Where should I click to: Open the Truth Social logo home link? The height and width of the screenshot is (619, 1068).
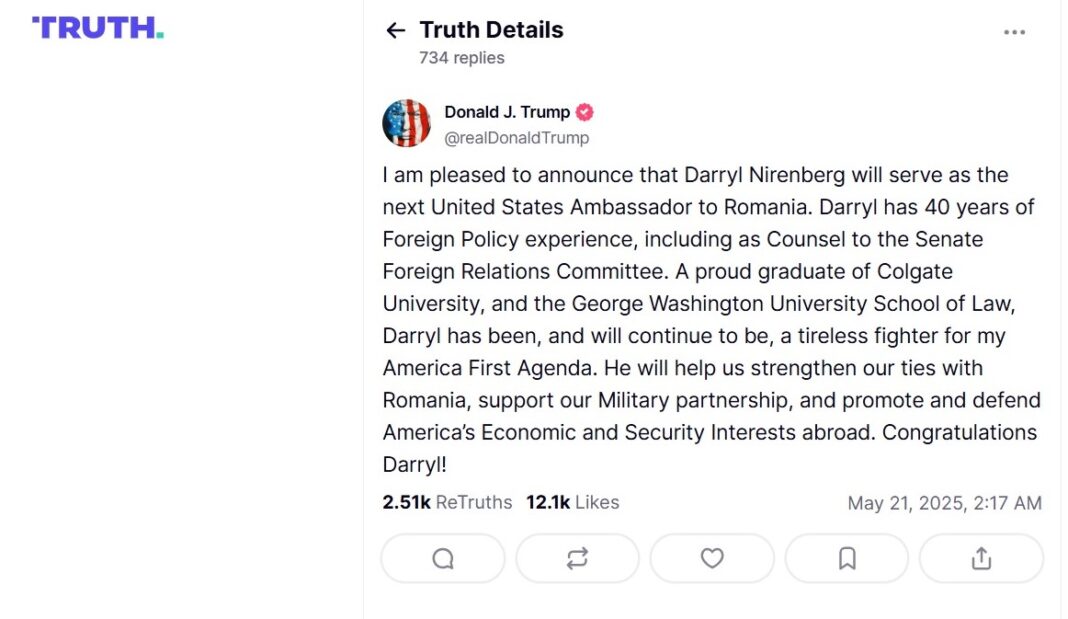(98, 28)
